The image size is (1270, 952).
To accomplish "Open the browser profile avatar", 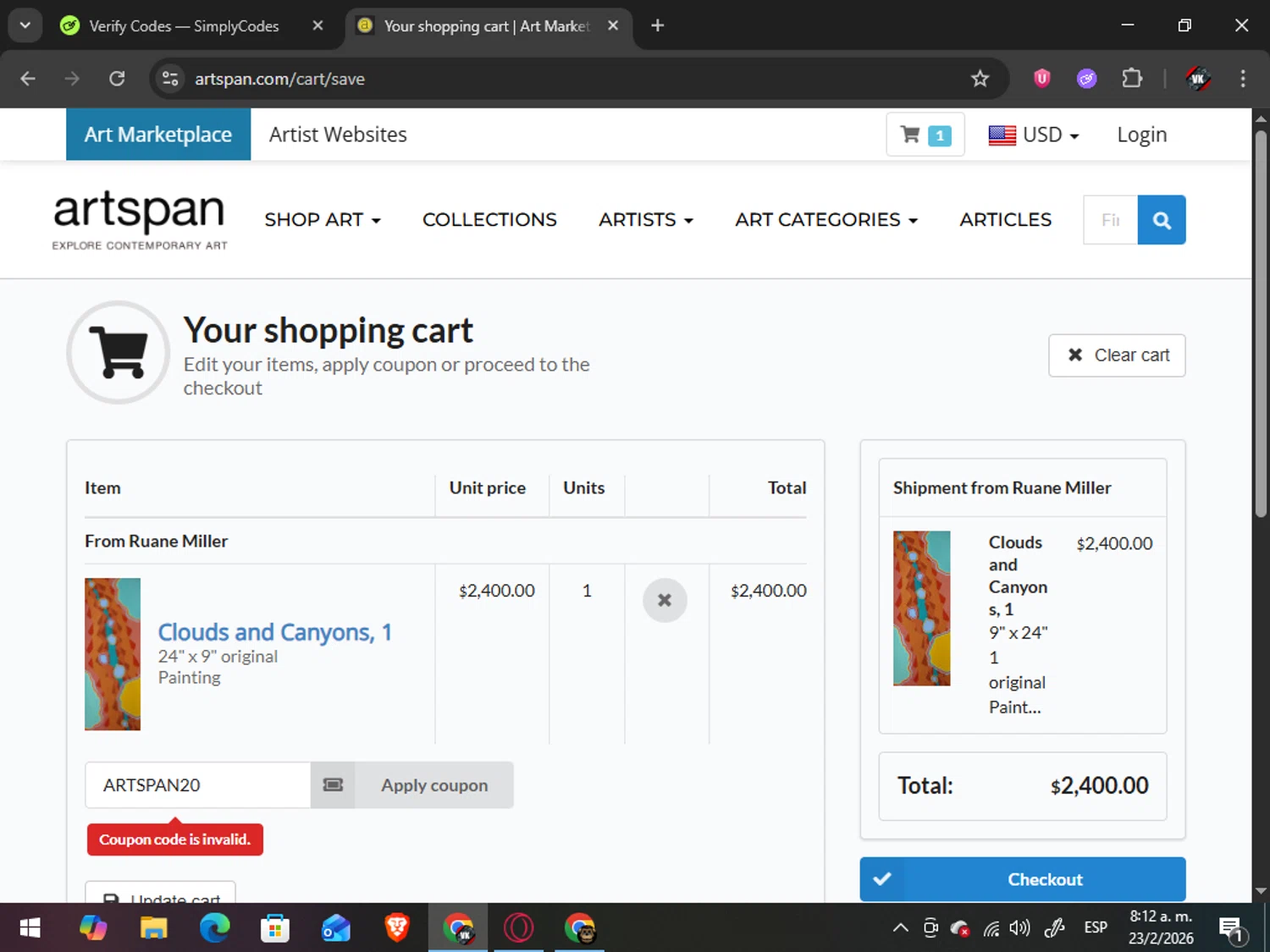I will coord(1197,79).
